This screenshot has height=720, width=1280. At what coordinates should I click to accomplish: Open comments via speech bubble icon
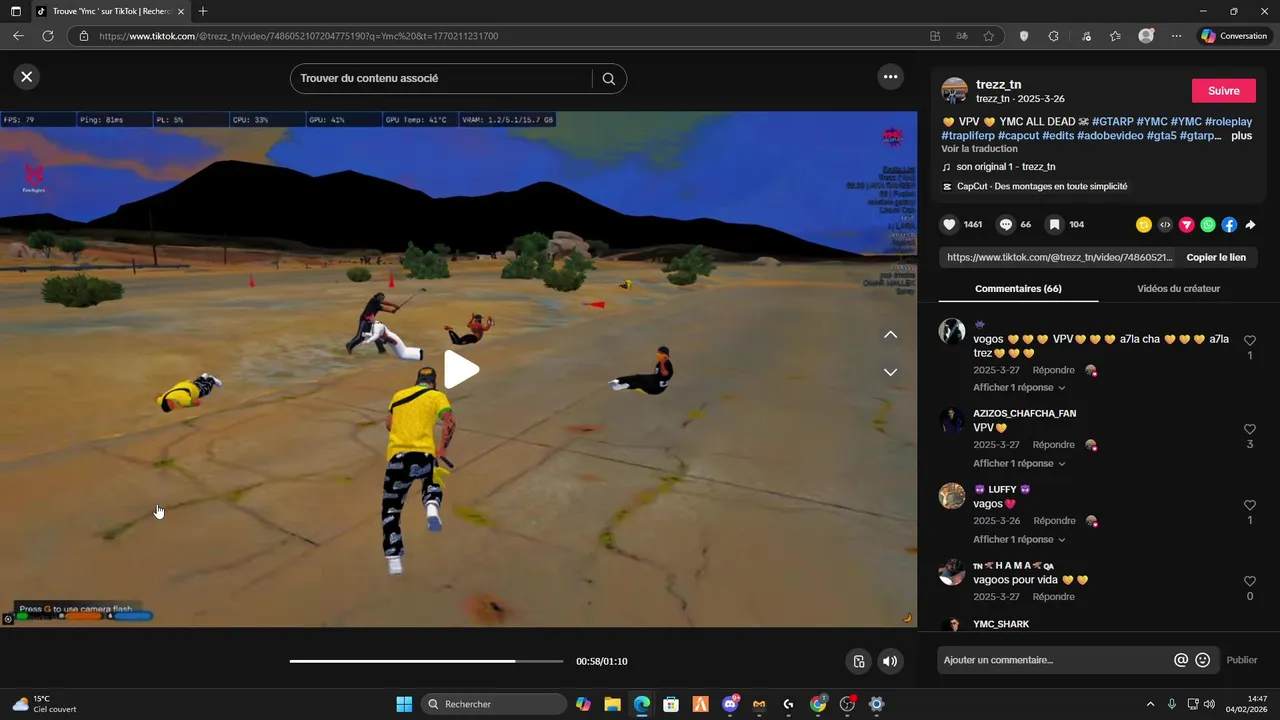pyautogui.click(x=1006, y=225)
